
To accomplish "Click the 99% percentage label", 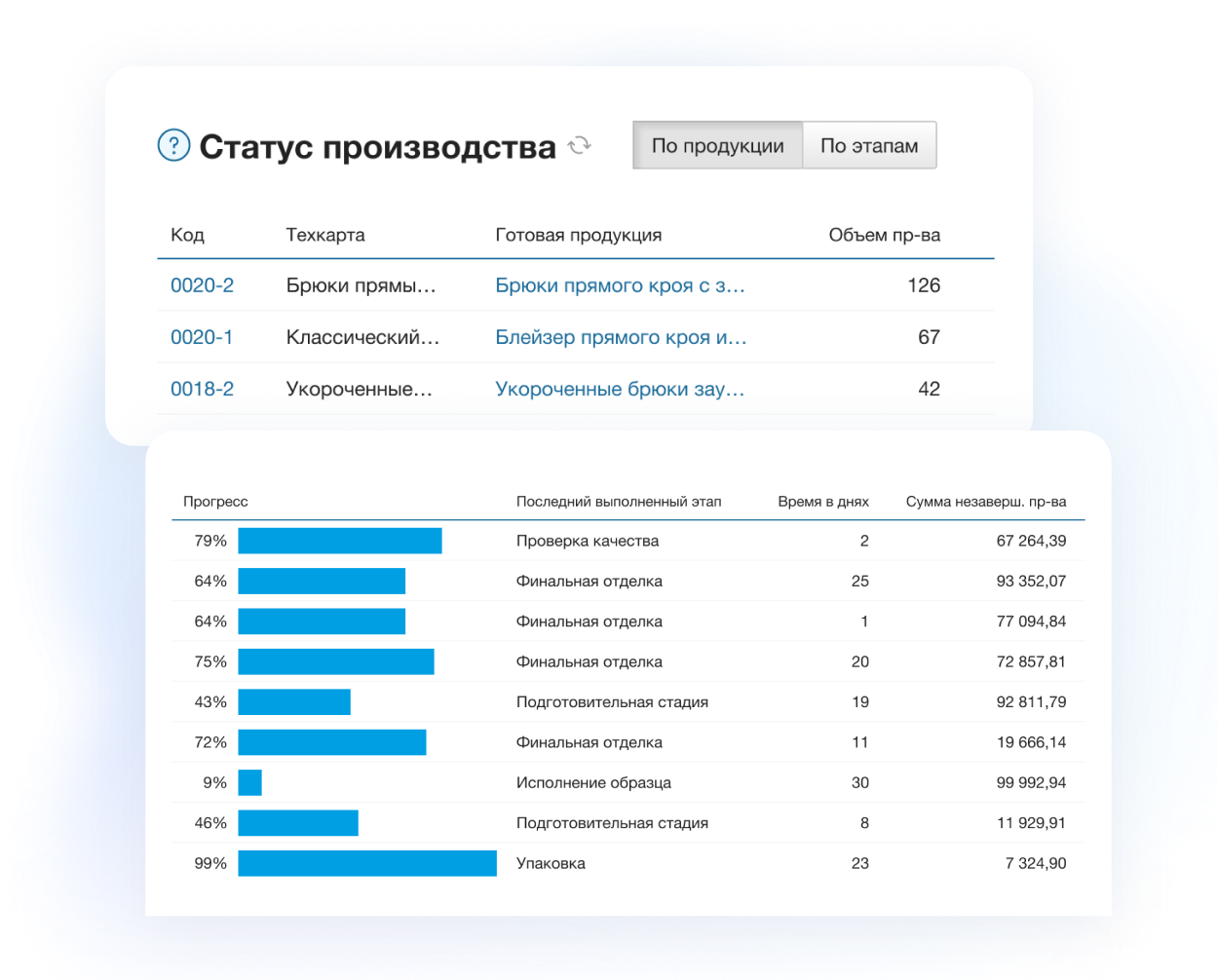I will [x=210, y=863].
